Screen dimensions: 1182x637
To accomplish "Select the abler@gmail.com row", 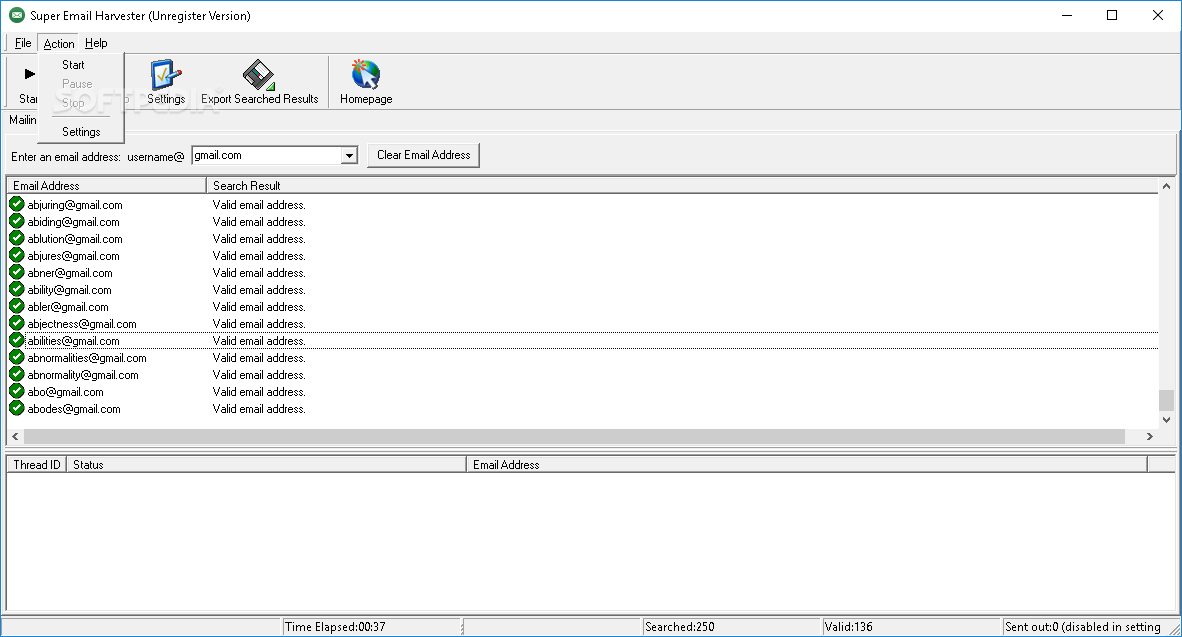I will [583, 307].
